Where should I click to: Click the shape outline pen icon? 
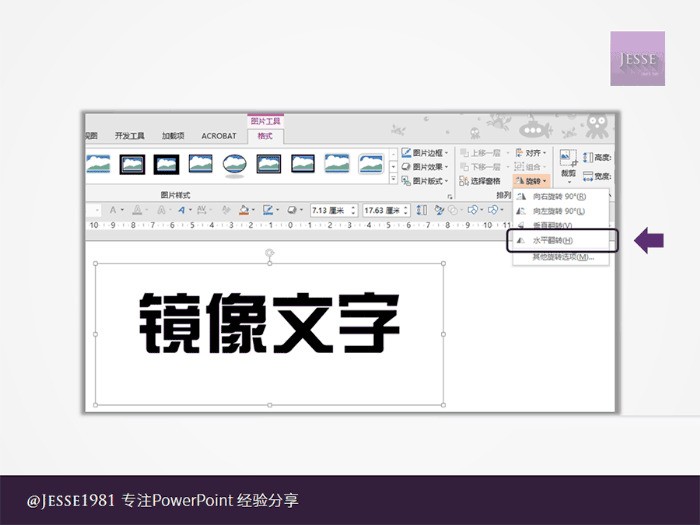pyautogui.click(x=268, y=210)
